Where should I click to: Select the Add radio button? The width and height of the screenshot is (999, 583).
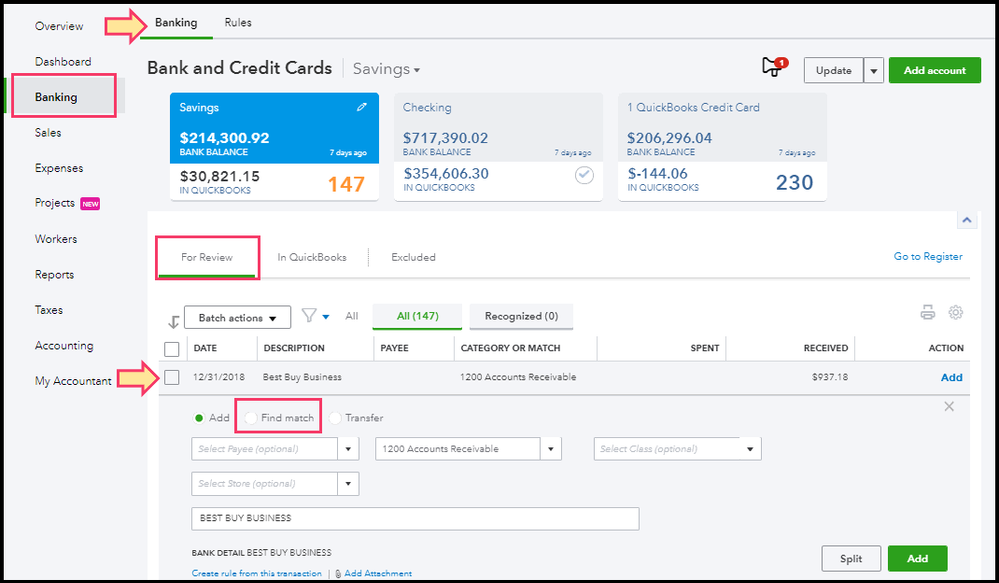point(199,418)
